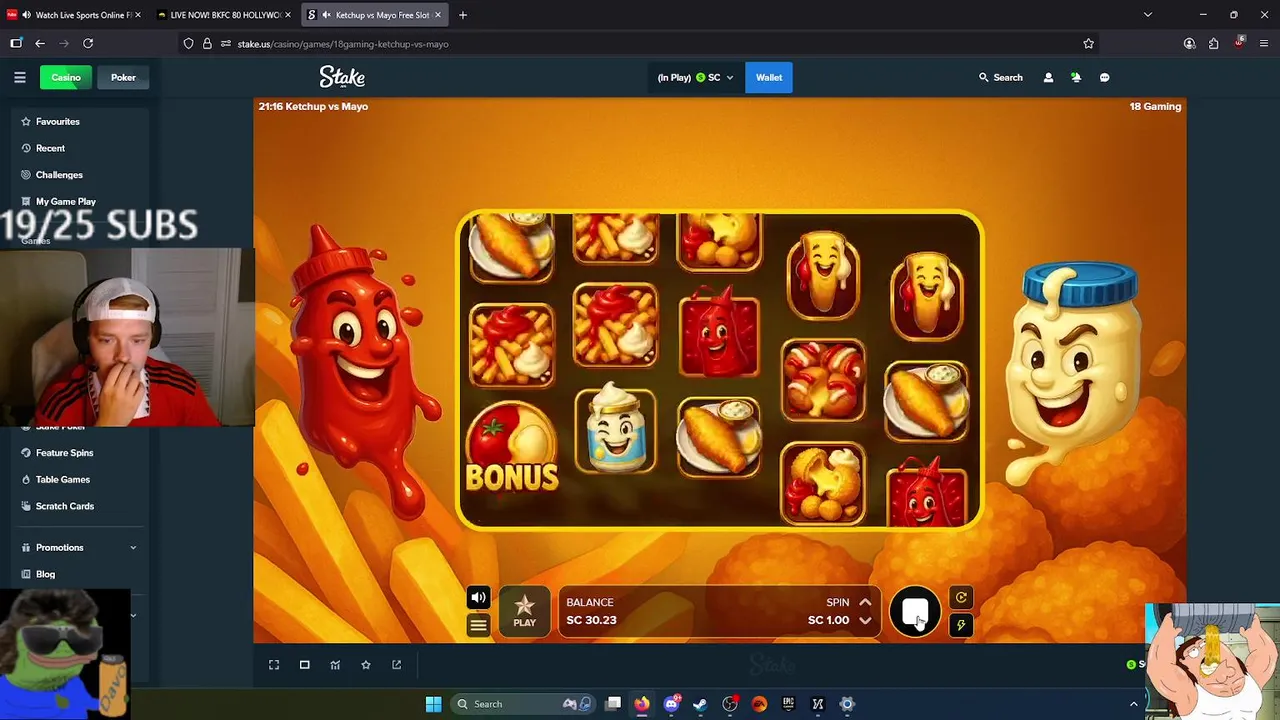The height and width of the screenshot is (720, 1280).
Task: Open list all tabs dropdown
Action: pyautogui.click(x=1147, y=15)
